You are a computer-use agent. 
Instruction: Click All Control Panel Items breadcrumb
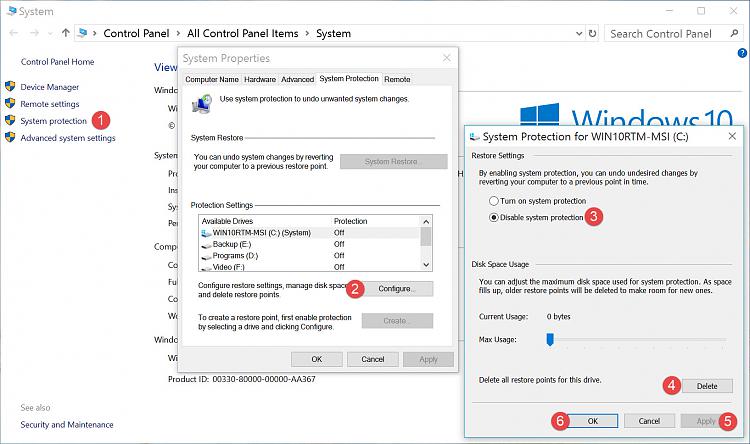[243, 33]
